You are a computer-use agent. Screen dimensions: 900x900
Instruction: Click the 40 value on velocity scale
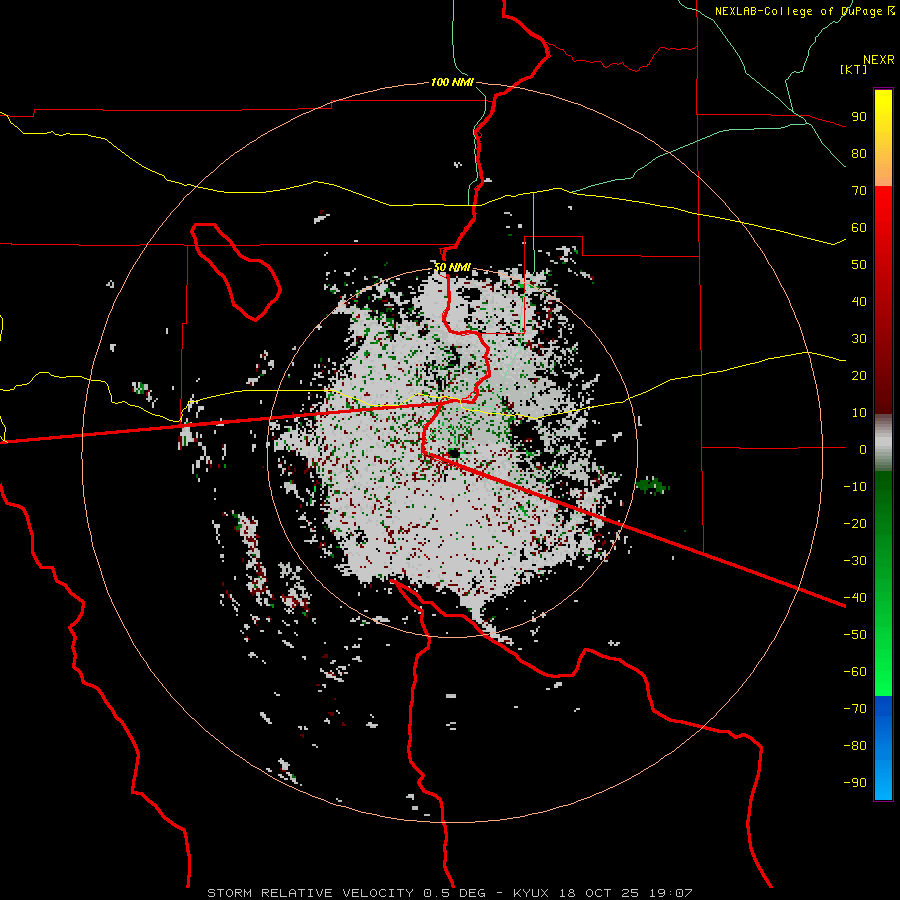pyautogui.click(x=859, y=301)
